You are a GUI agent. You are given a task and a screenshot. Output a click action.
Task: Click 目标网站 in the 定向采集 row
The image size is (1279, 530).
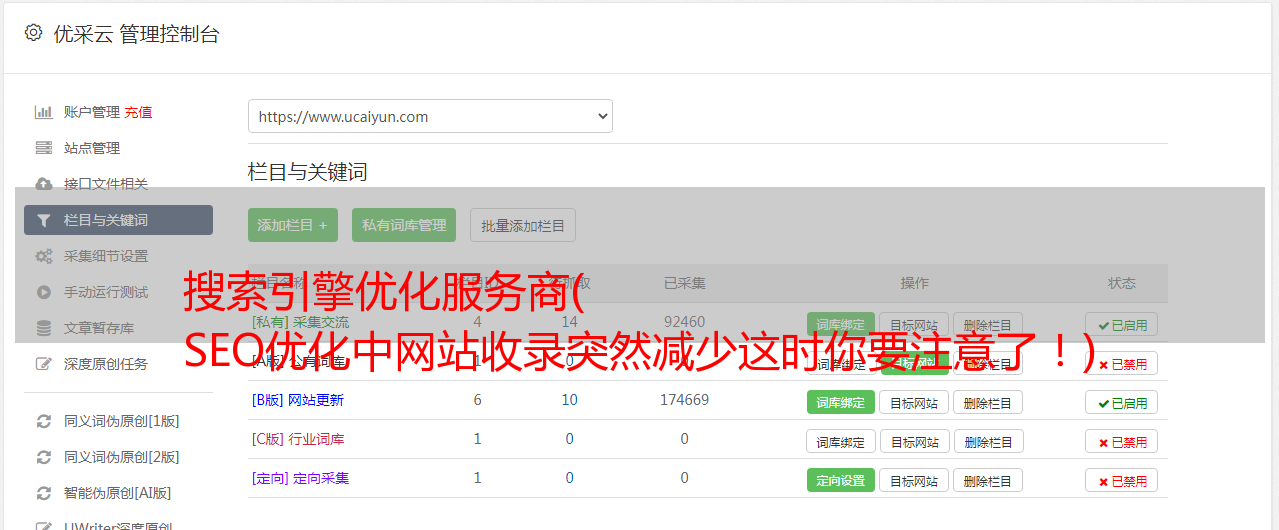click(914, 480)
